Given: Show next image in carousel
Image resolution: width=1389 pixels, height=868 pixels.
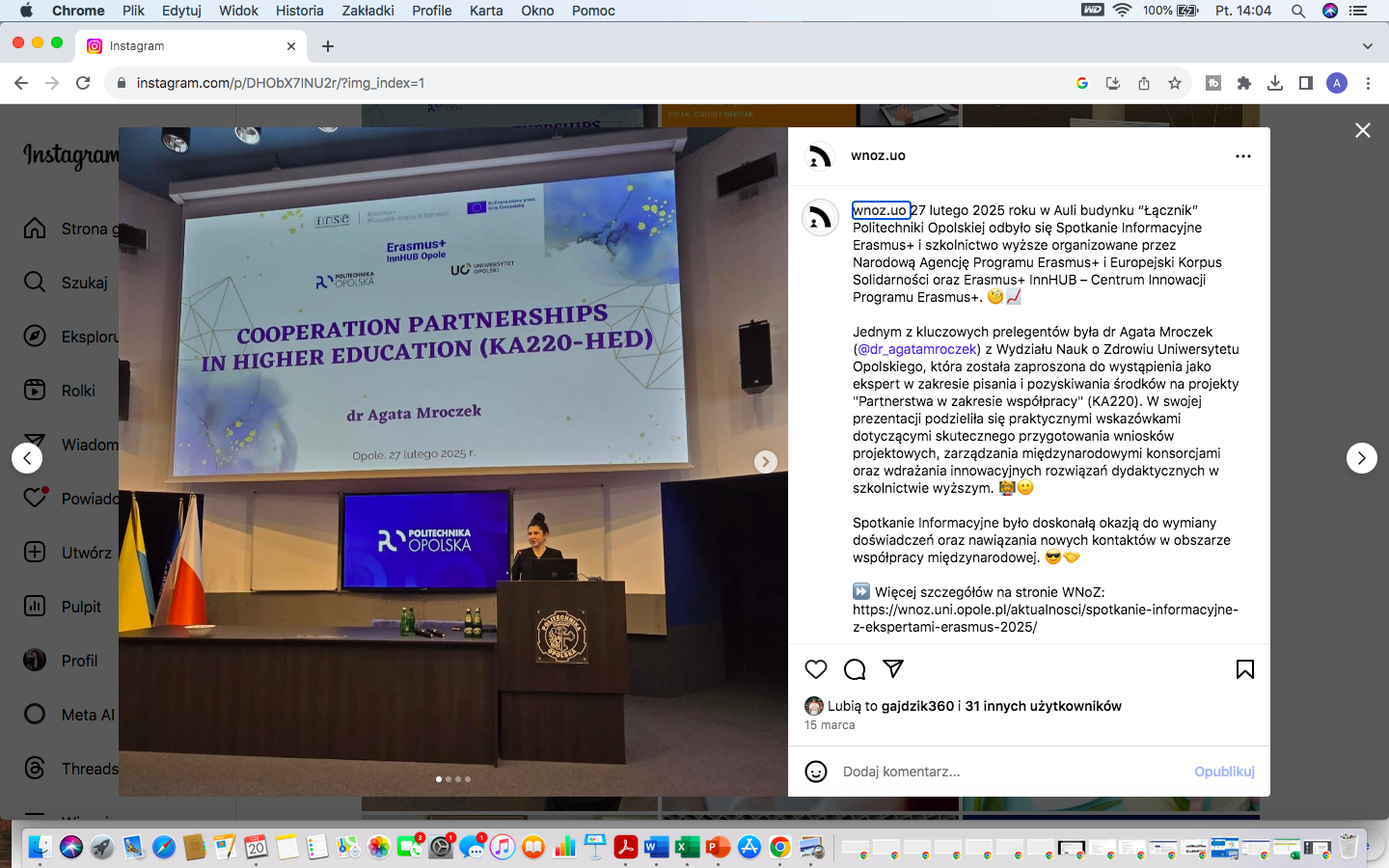Looking at the screenshot, I should point(765,462).
